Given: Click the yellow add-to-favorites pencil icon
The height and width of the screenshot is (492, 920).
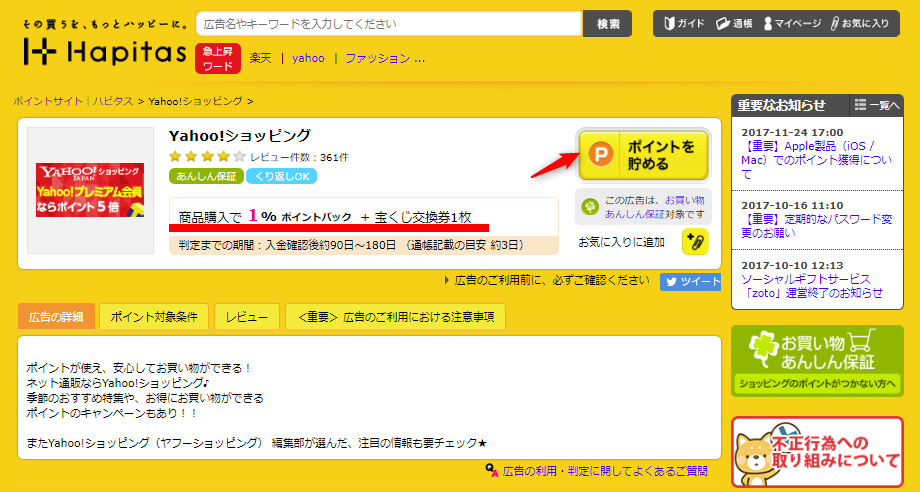Looking at the screenshot, I should point(695,242).
